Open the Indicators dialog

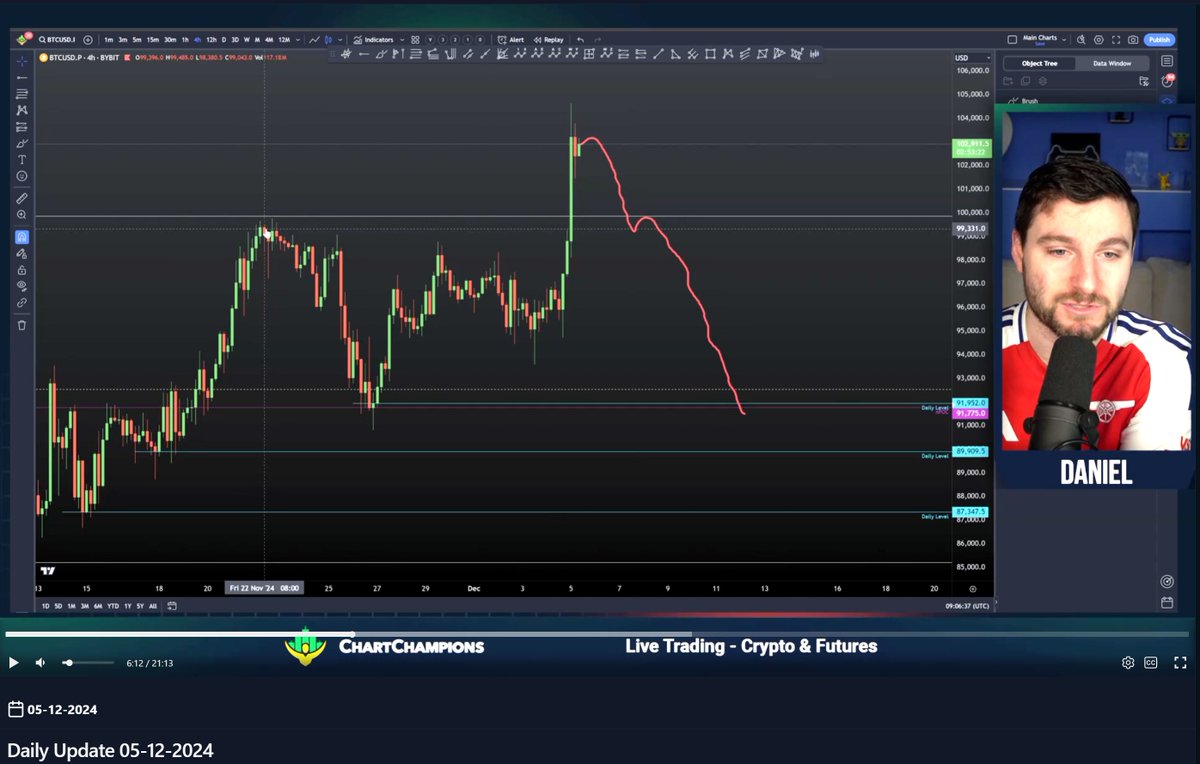click(x=374, y=40)
